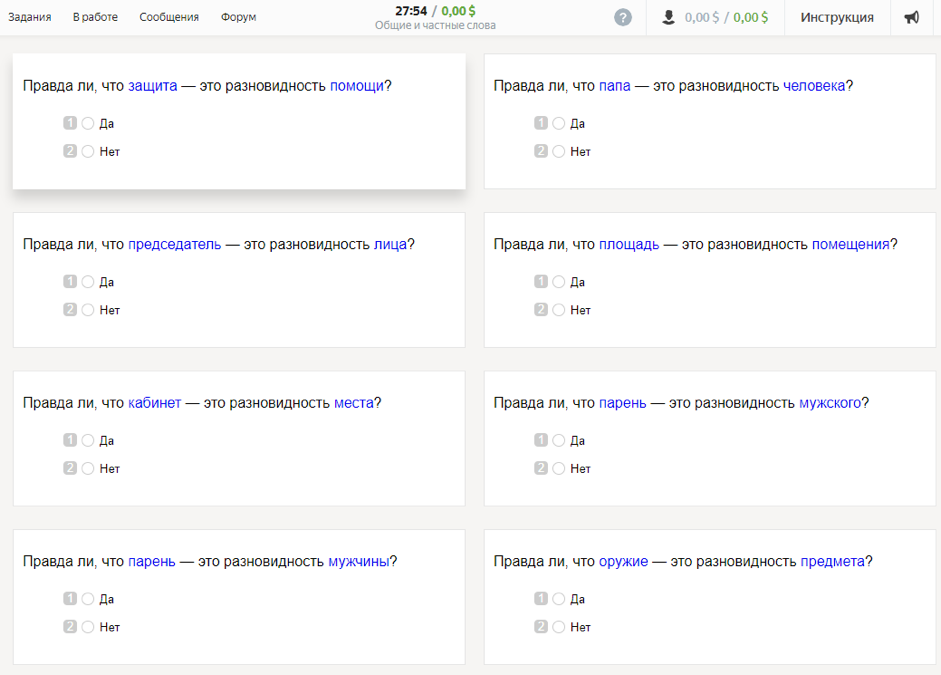Pick "Да" for парень — мужчины question
This screenshot has height=675, width=941.
[88, 599]
